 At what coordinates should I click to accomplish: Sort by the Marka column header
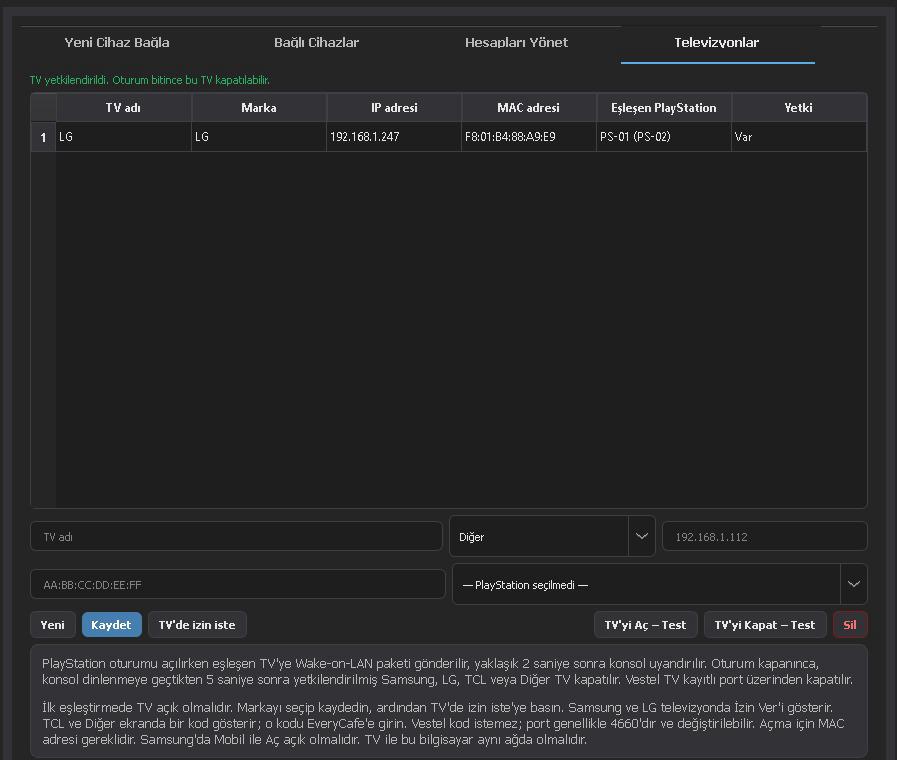coord(259,108)
